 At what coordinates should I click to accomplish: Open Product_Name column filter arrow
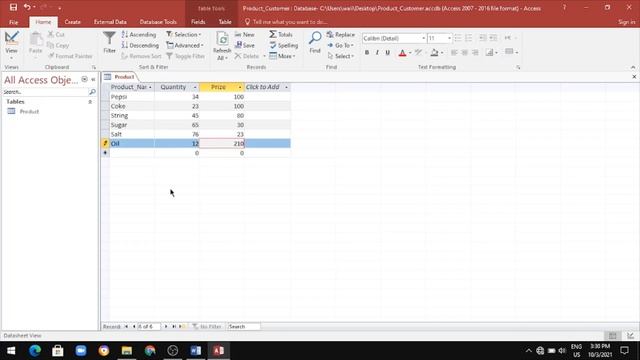(x=150, y=87)
